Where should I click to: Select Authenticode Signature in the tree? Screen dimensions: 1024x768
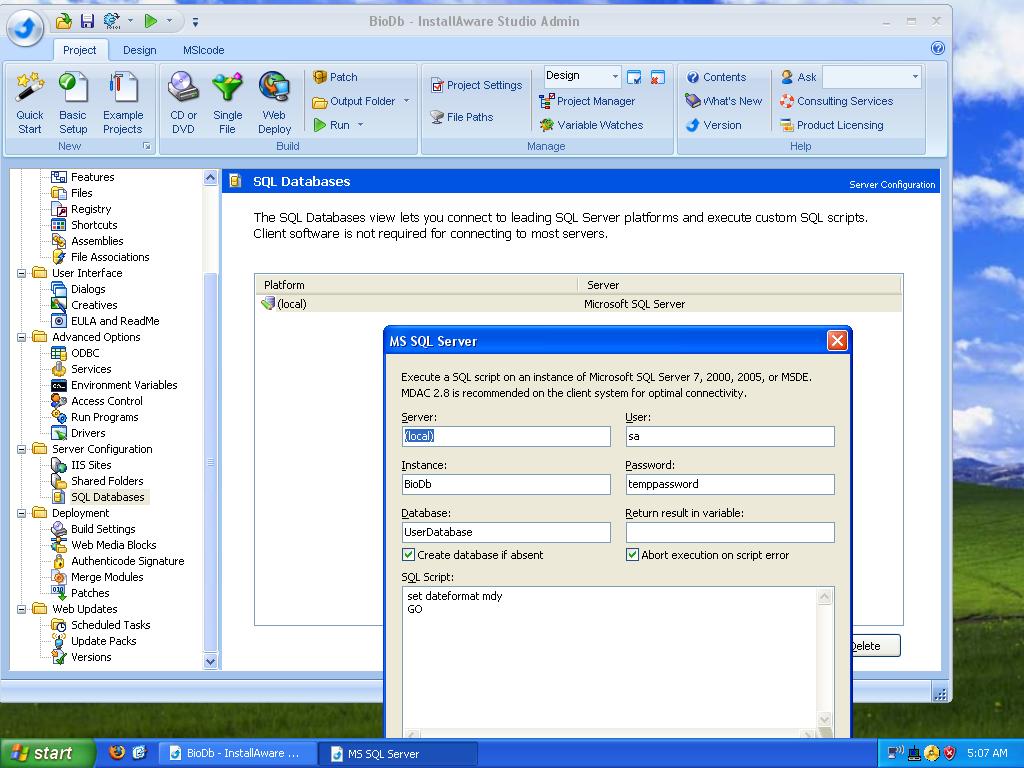point(127,561)
